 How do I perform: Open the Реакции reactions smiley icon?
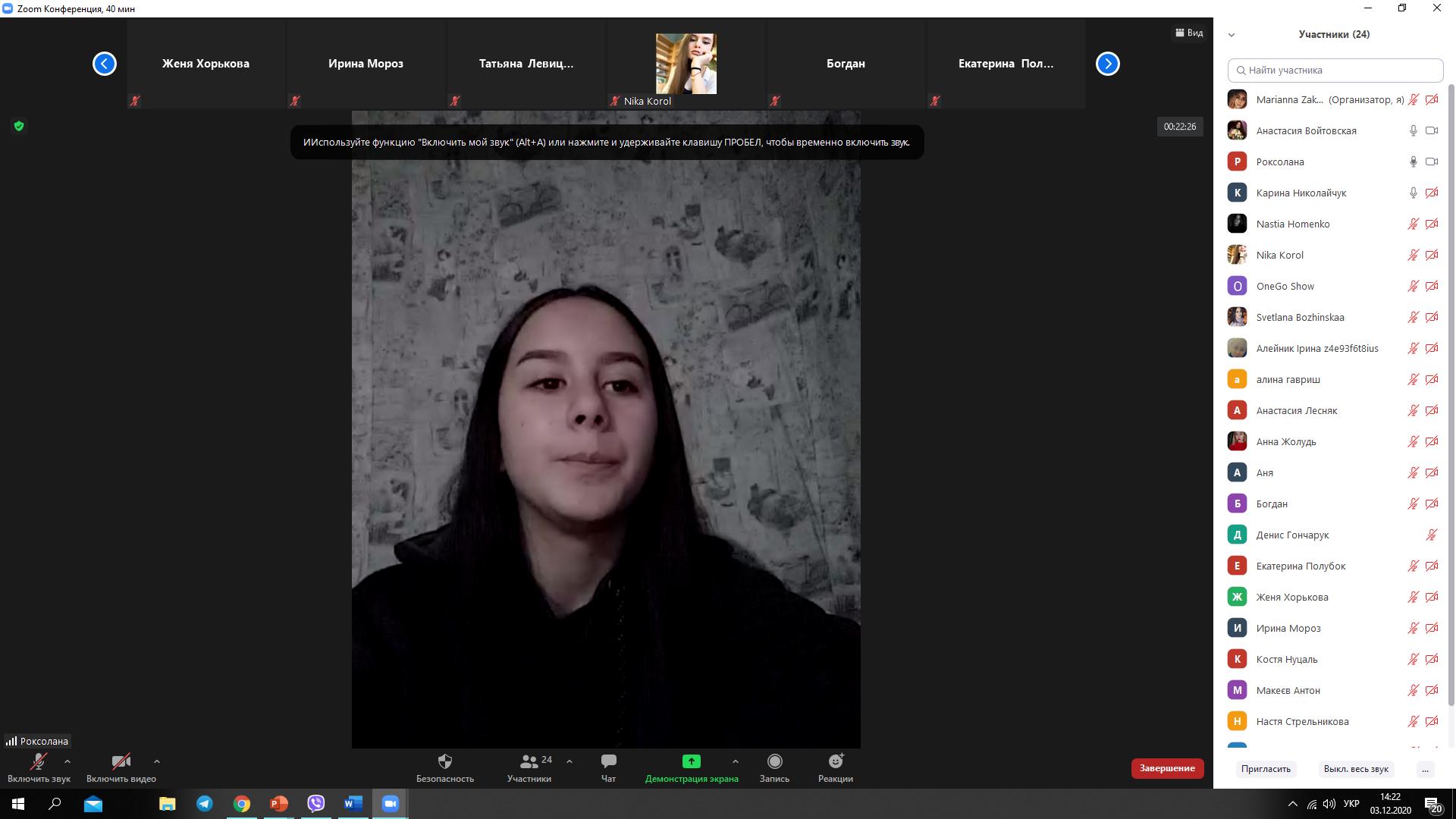(x=836, y=761)
